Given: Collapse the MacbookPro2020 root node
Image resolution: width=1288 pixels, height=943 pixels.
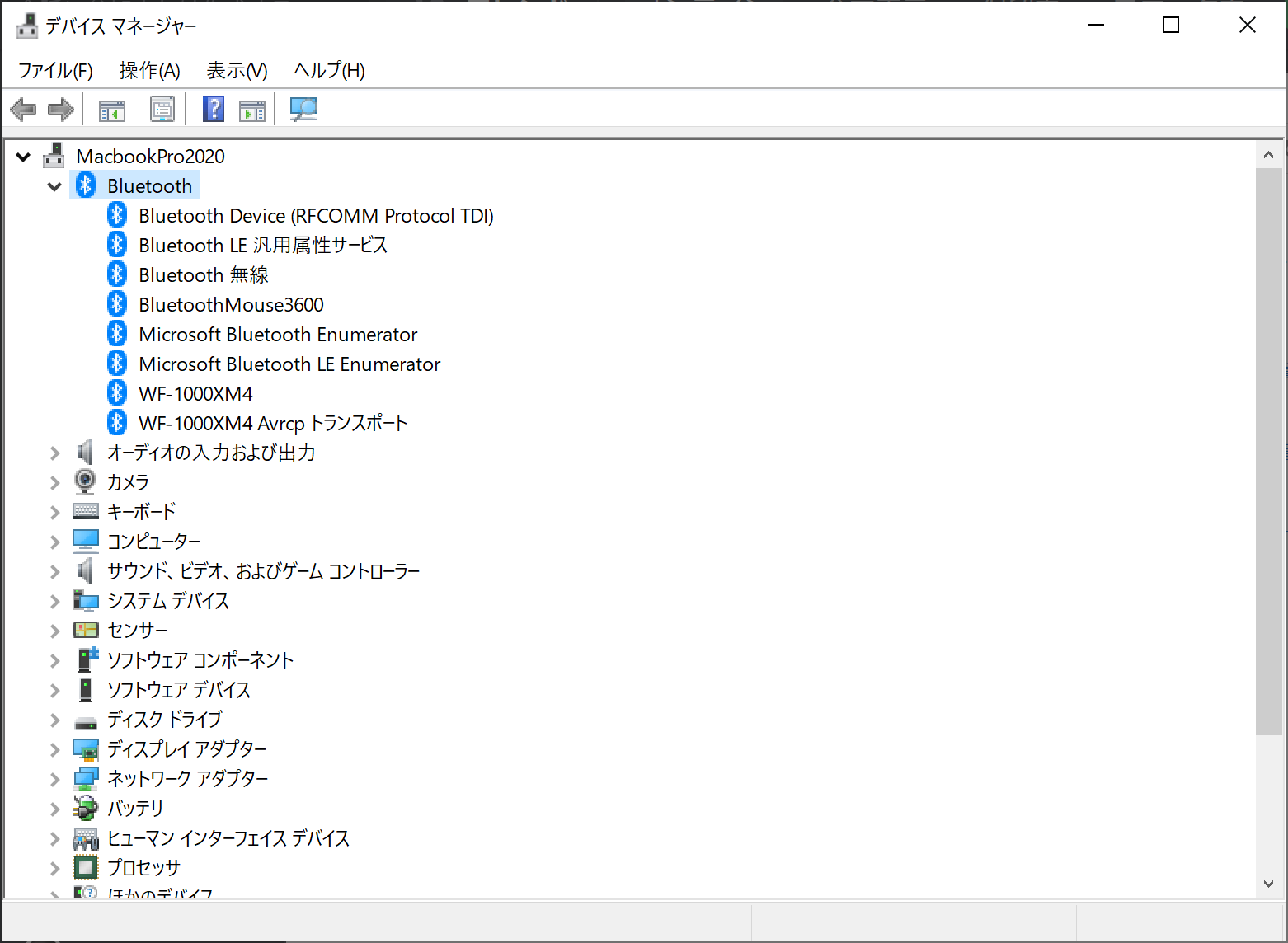Looking at the screenshot, I should (x=23, y=157).
